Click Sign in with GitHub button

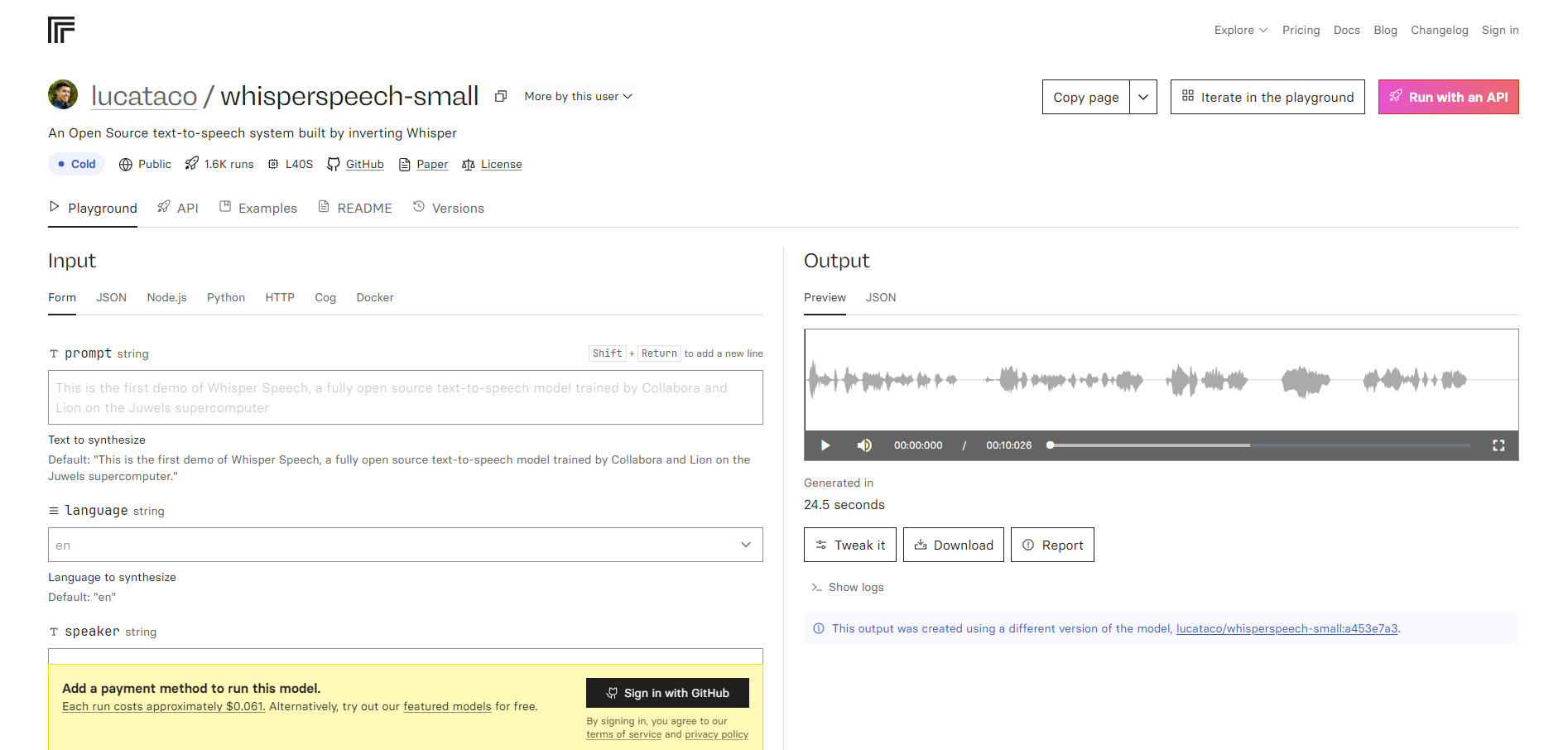[667, 693]
